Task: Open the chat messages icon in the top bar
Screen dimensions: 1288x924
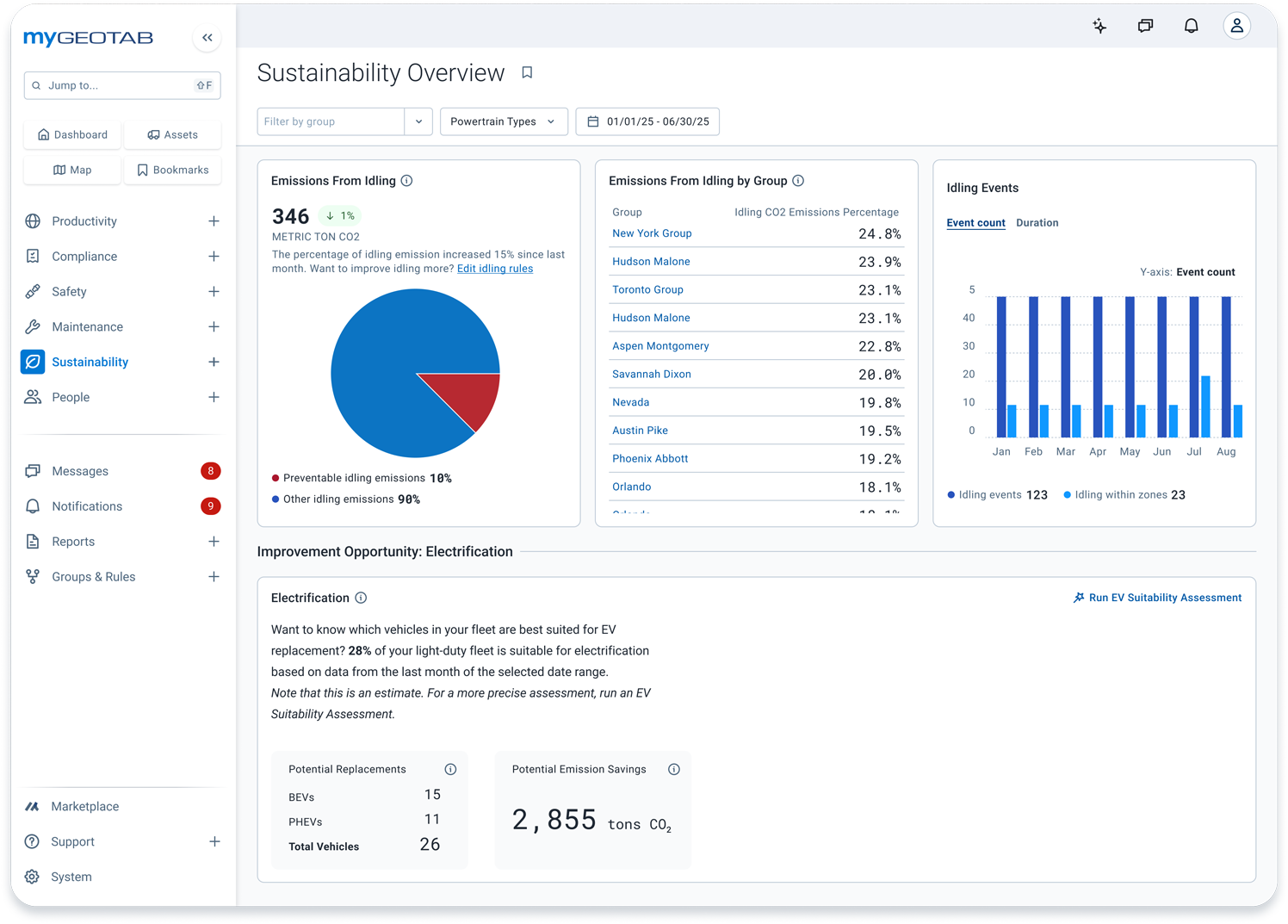Action: click(x=1145, y=26)
